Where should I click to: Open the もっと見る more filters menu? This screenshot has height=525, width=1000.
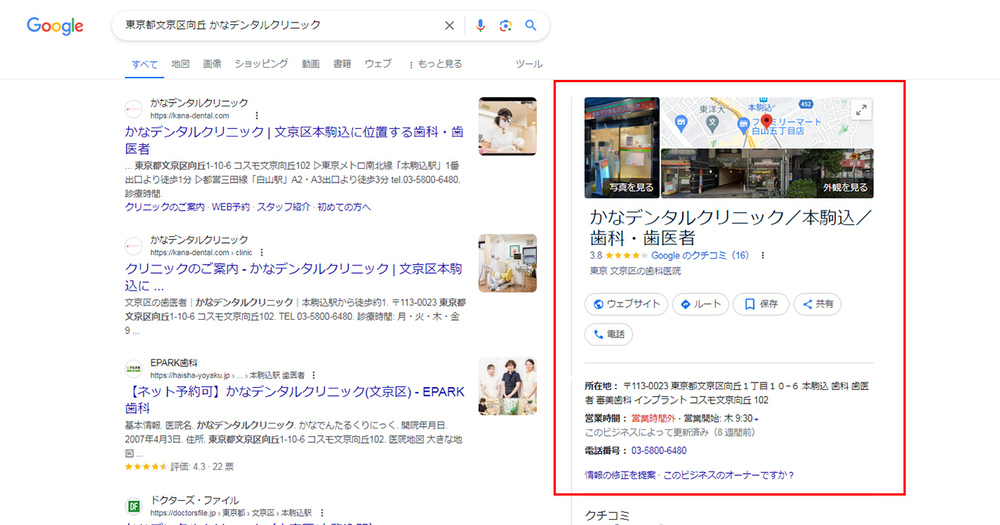[435, 64]
